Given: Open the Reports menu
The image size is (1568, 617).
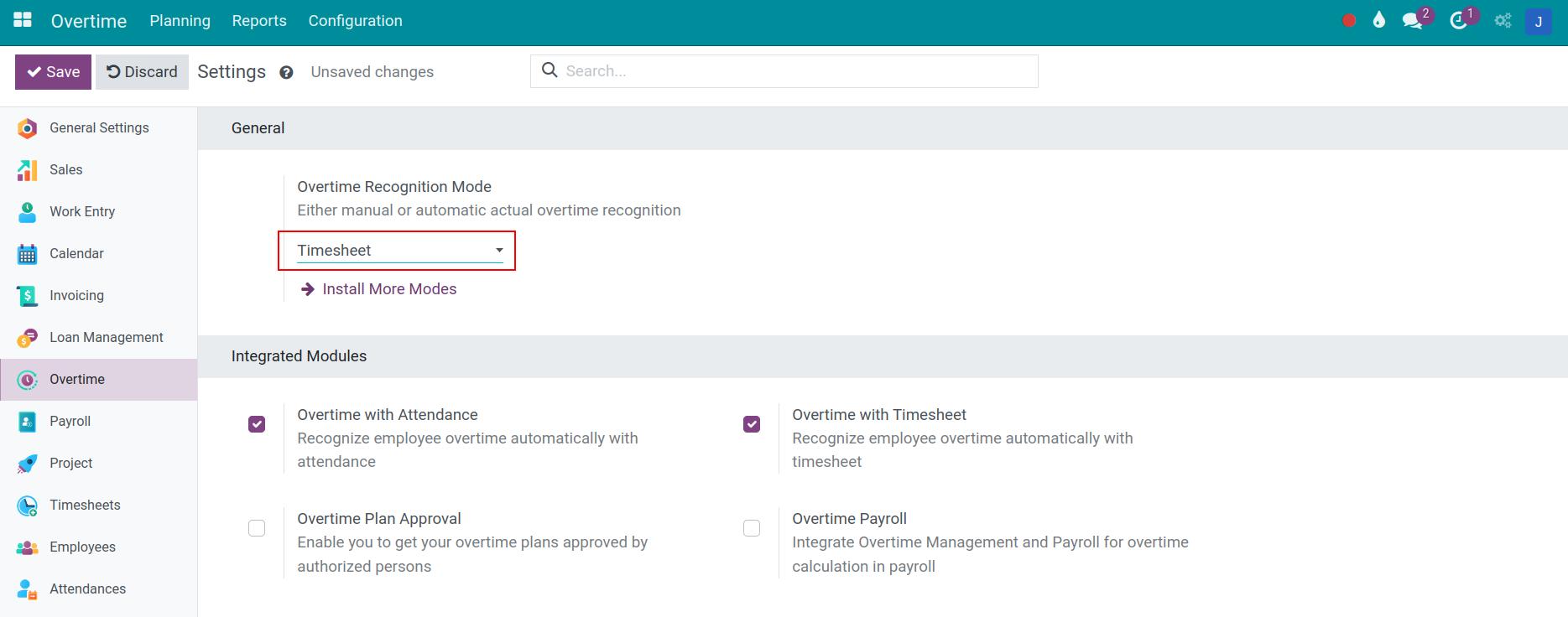Looking at the screenshot, I should pyautogui.click(x=259, y=21).
